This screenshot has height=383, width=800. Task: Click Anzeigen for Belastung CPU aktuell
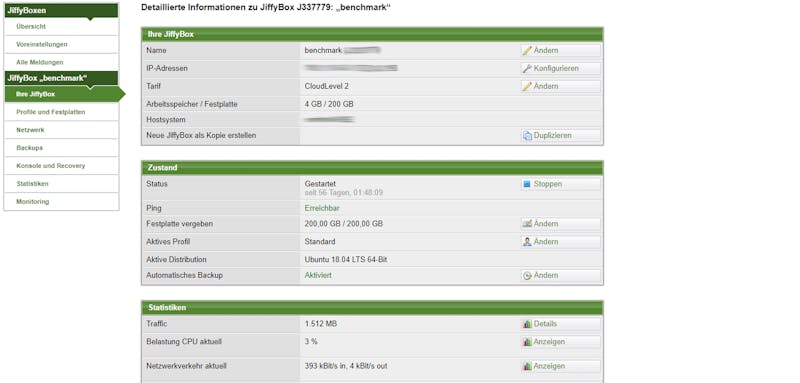pos(561,342)
